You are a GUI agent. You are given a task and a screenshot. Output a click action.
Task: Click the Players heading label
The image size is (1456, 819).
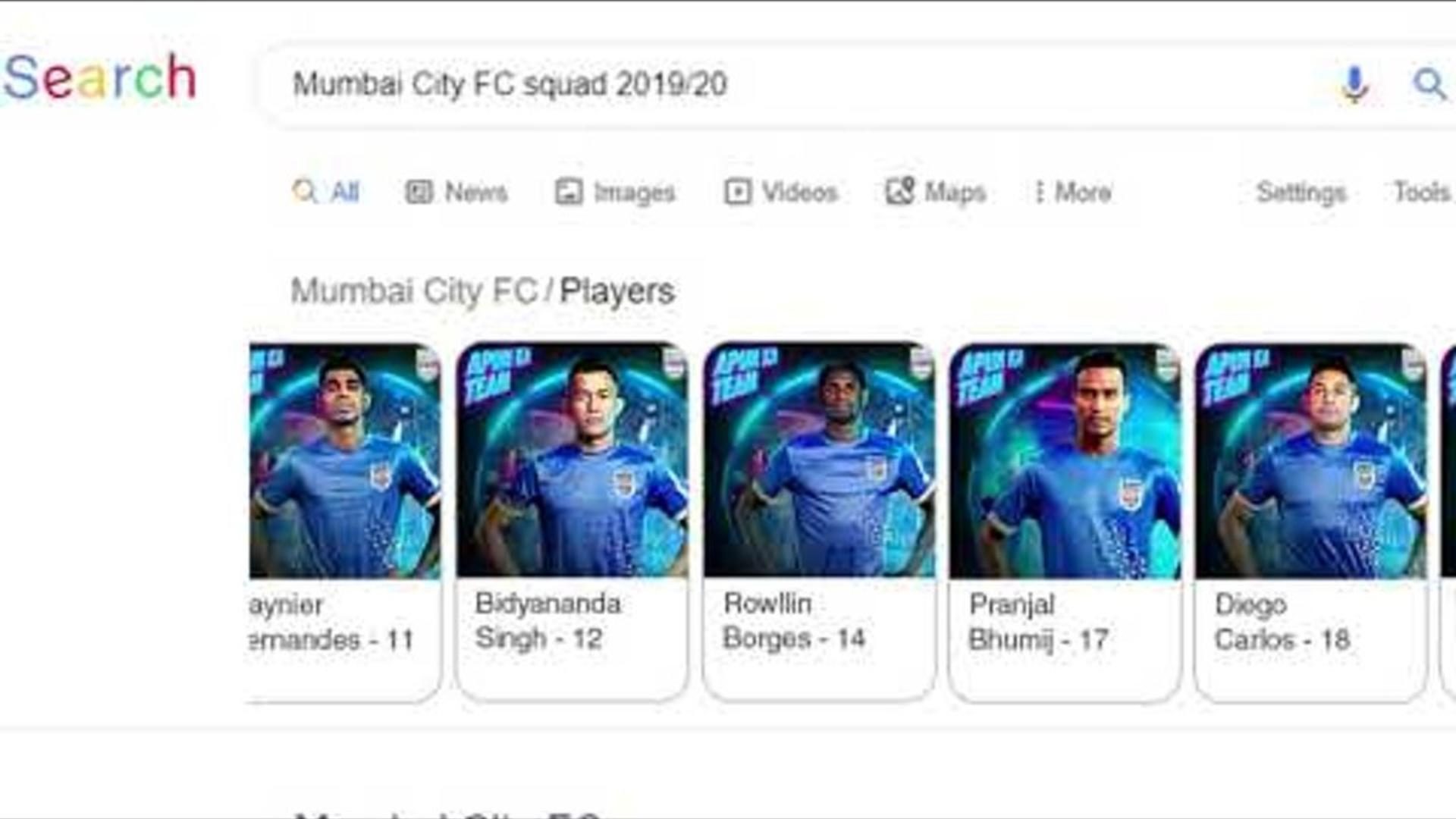click(617, 291)
